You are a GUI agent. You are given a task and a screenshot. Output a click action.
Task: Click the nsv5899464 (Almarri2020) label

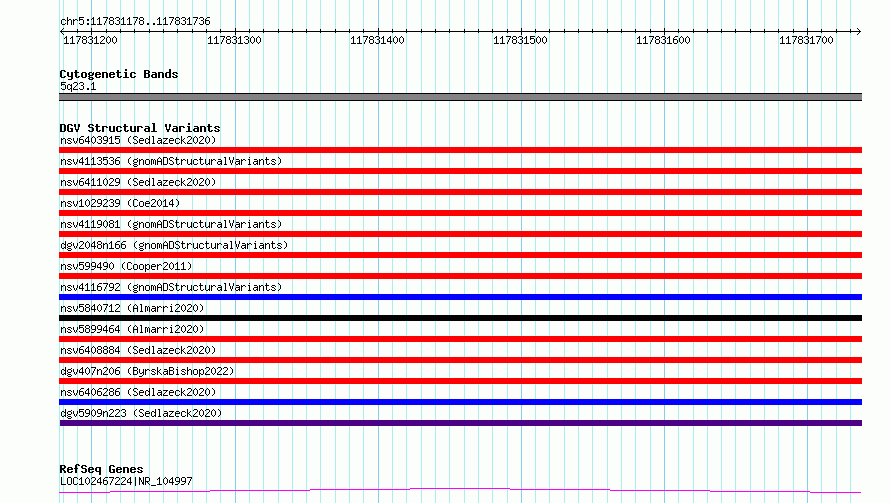pos(132,329)
